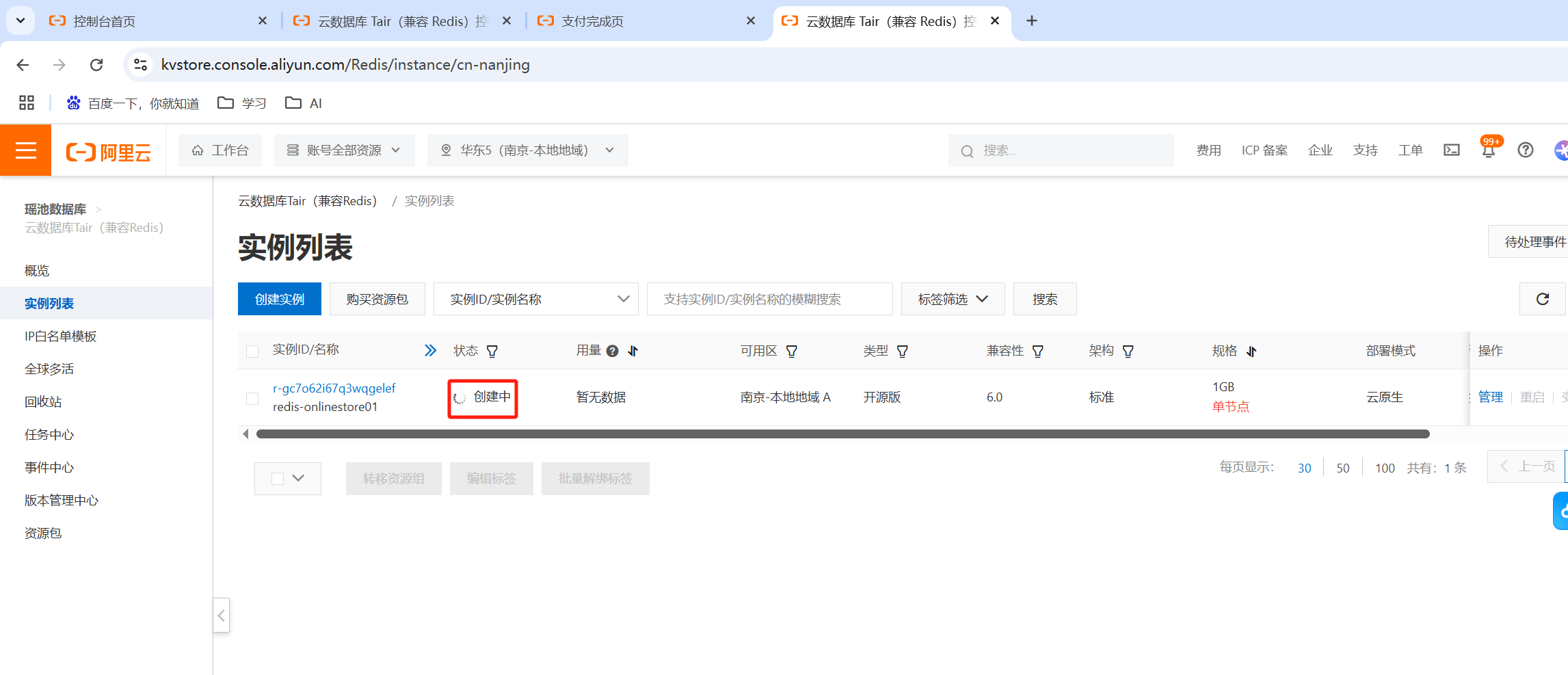Screen dimensions: 1568x675
Task: Sort the 规格 column
Action: point(1251,352)
